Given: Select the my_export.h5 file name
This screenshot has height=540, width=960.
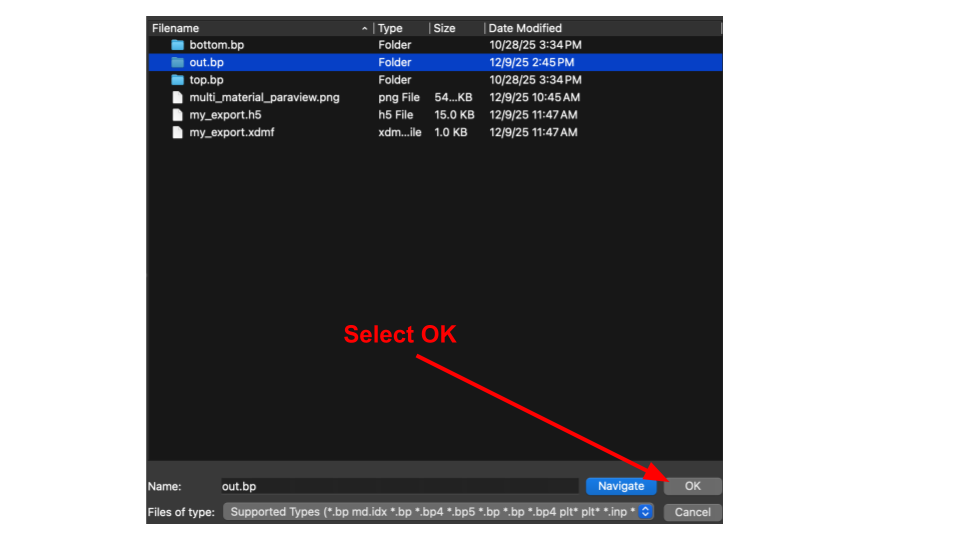Looking at the screenshot, I should (225, 114).
